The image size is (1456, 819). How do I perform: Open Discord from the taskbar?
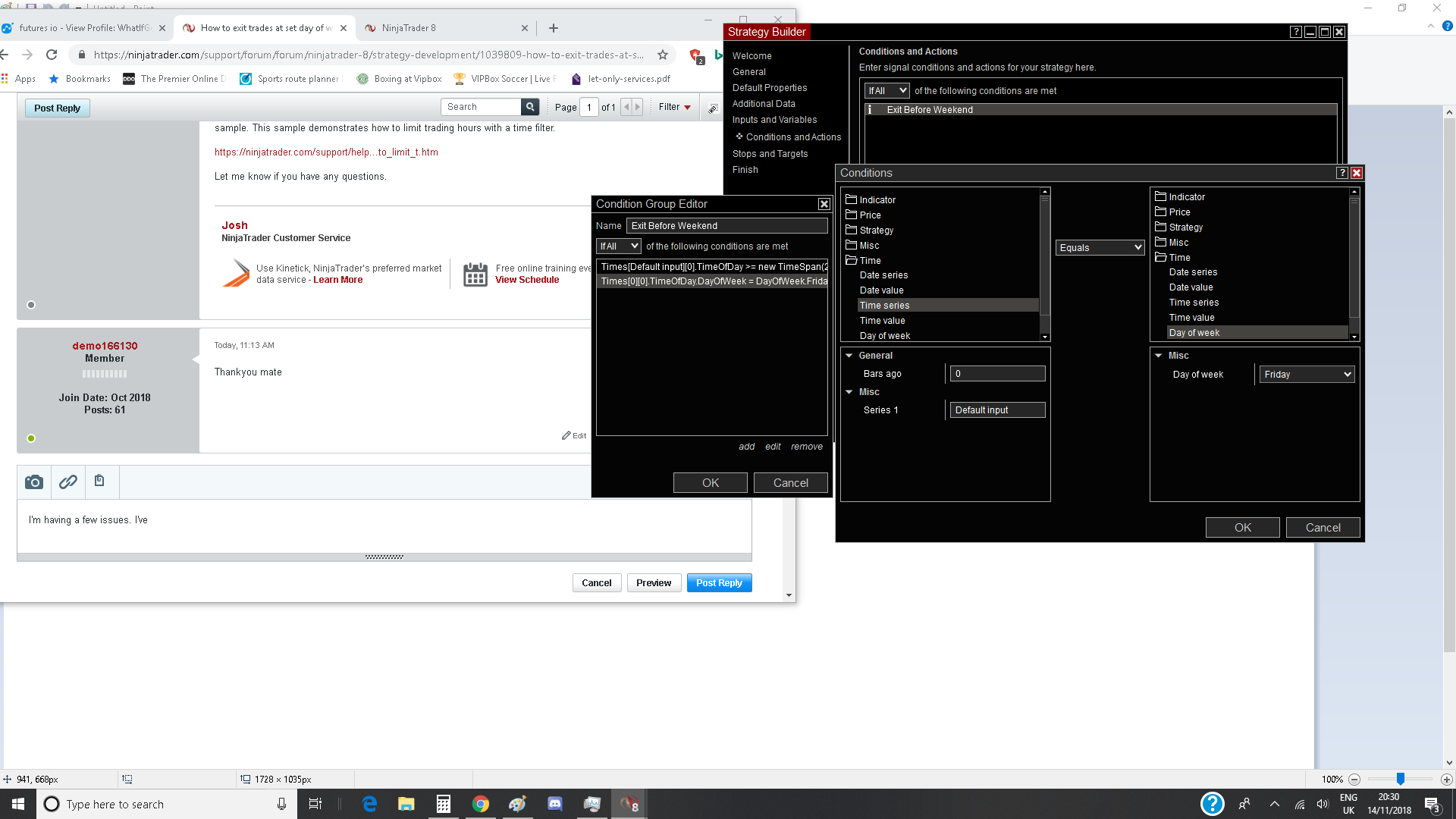555,804
